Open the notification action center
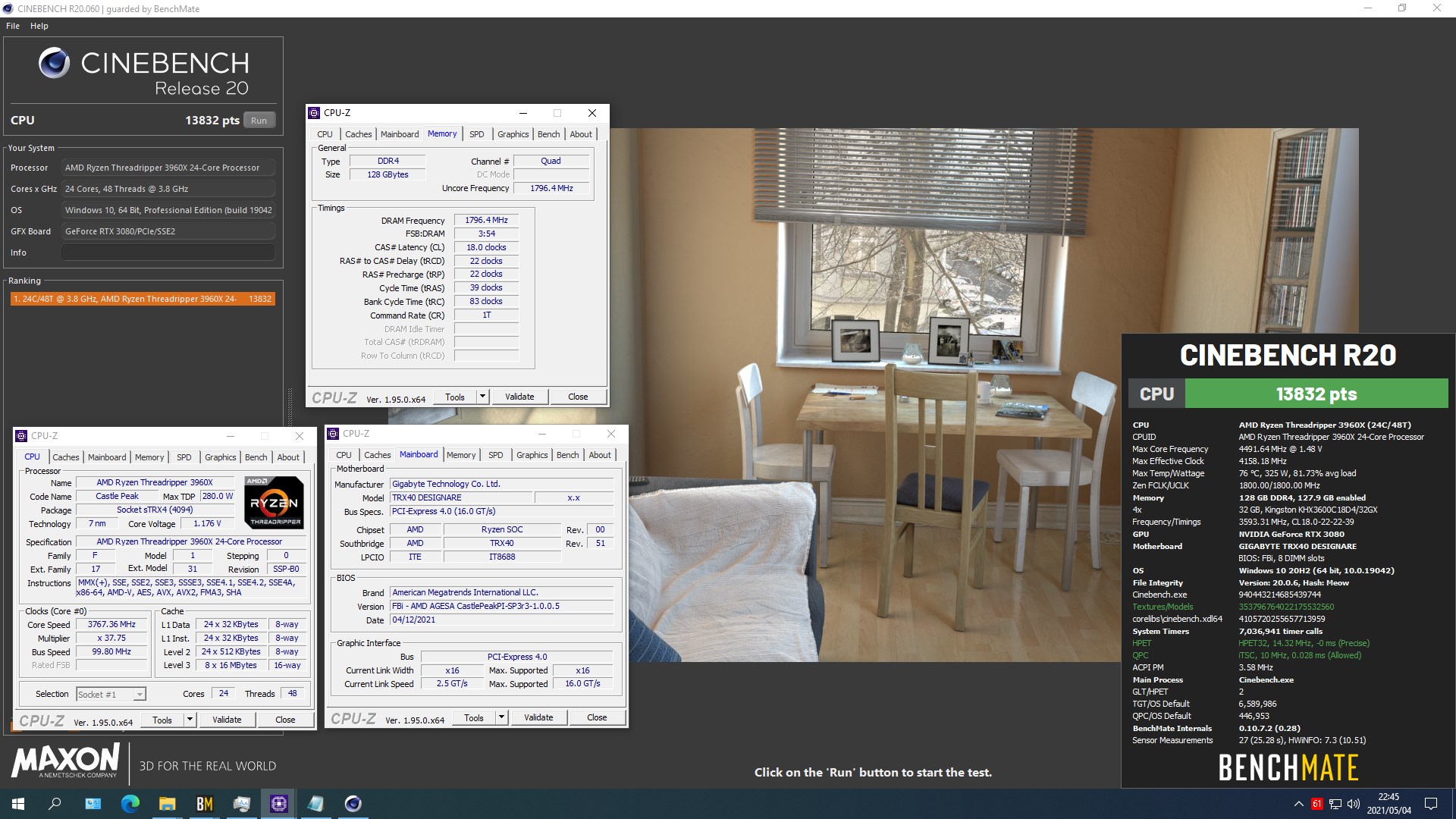1456x819 pixels. [x=1431, y=804]
